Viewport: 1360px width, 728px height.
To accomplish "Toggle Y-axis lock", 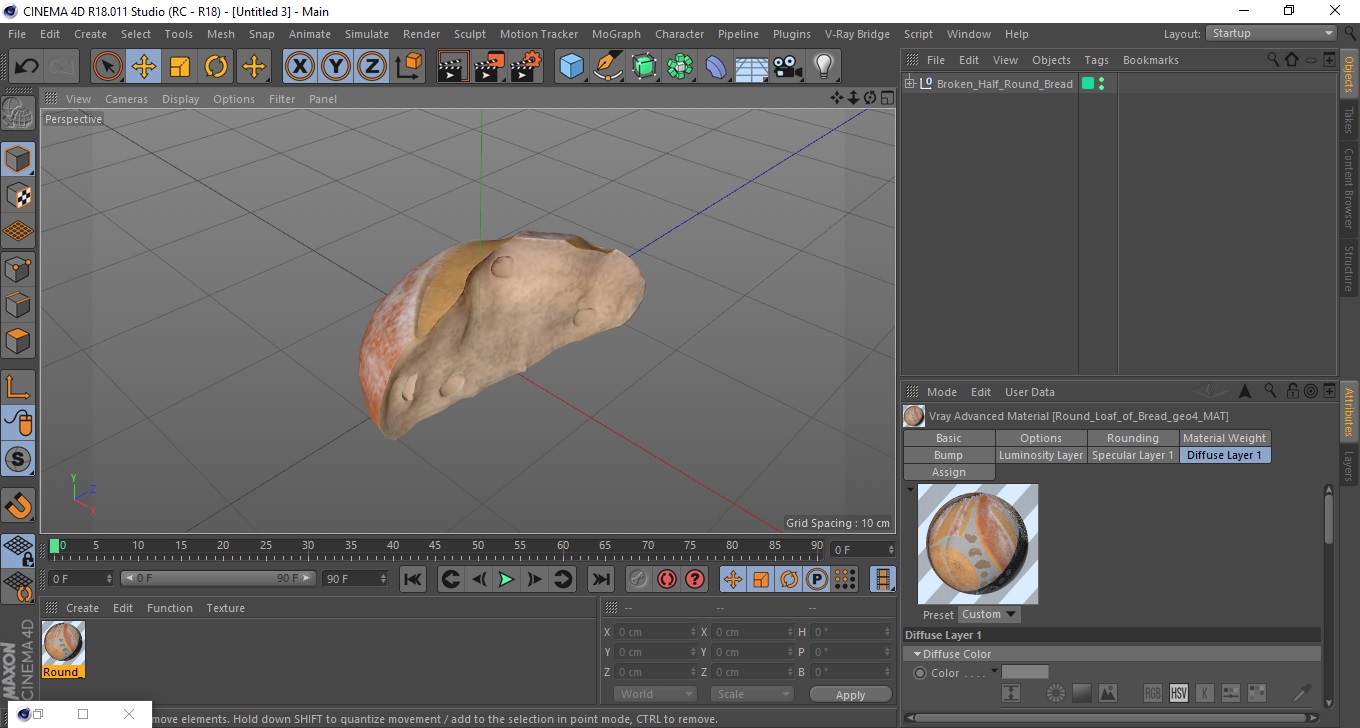I will pyautogui.click(x=336, y=67).
